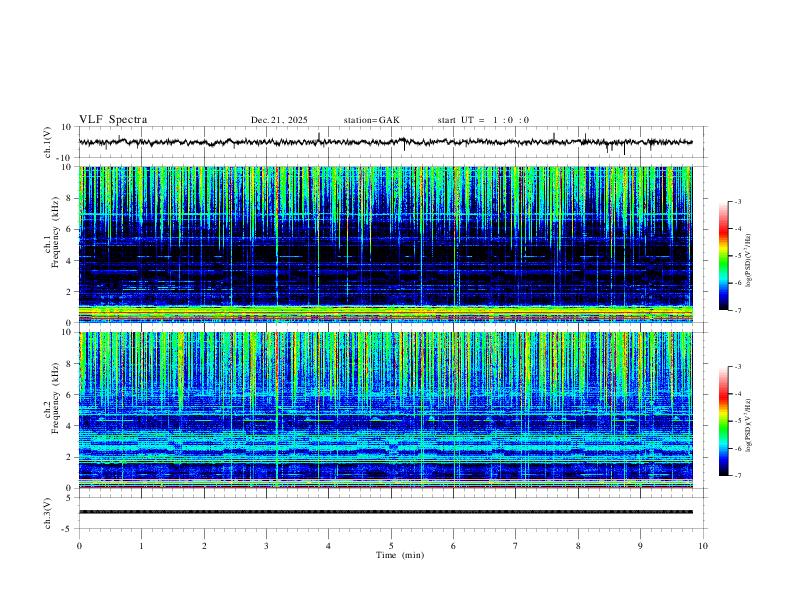
Task: Click the time axis tick label "8"
Action: (578, 546)
